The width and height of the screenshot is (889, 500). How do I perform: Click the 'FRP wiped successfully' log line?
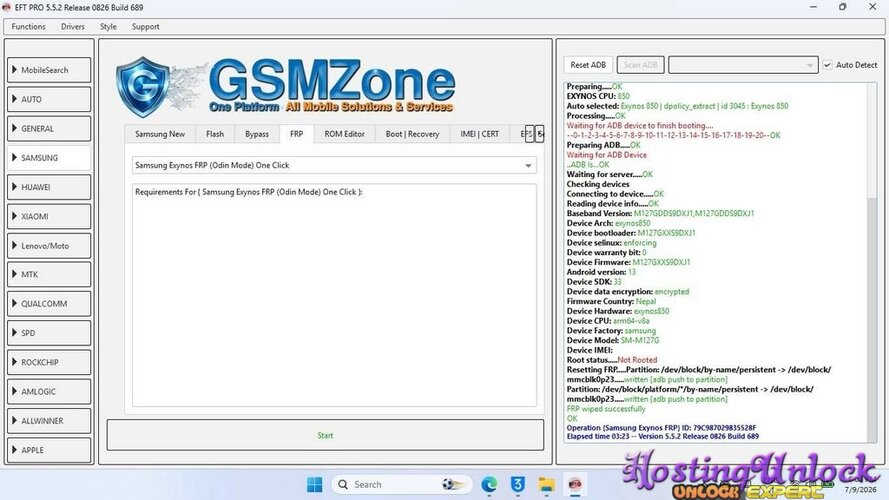[606, 409]
